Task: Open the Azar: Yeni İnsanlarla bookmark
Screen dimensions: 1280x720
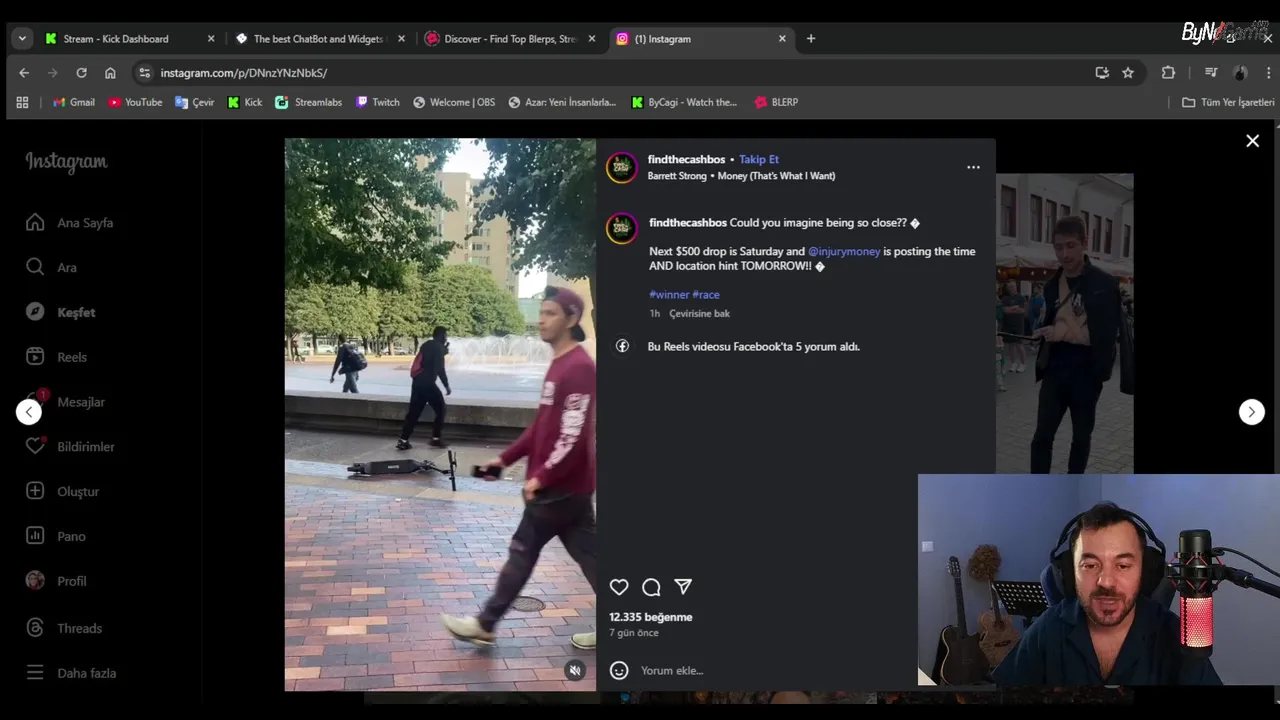Action: [562, 102]
